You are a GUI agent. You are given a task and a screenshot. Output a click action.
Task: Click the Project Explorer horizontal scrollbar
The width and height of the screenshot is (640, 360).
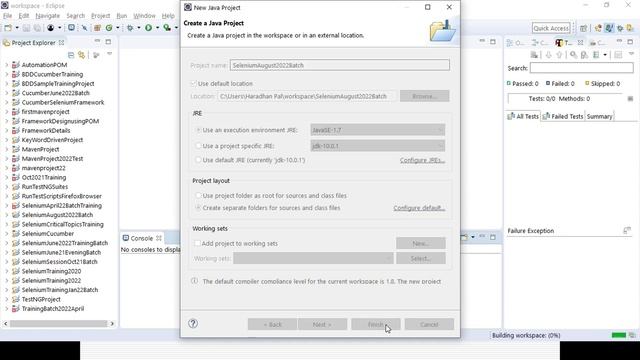point(59,323)
